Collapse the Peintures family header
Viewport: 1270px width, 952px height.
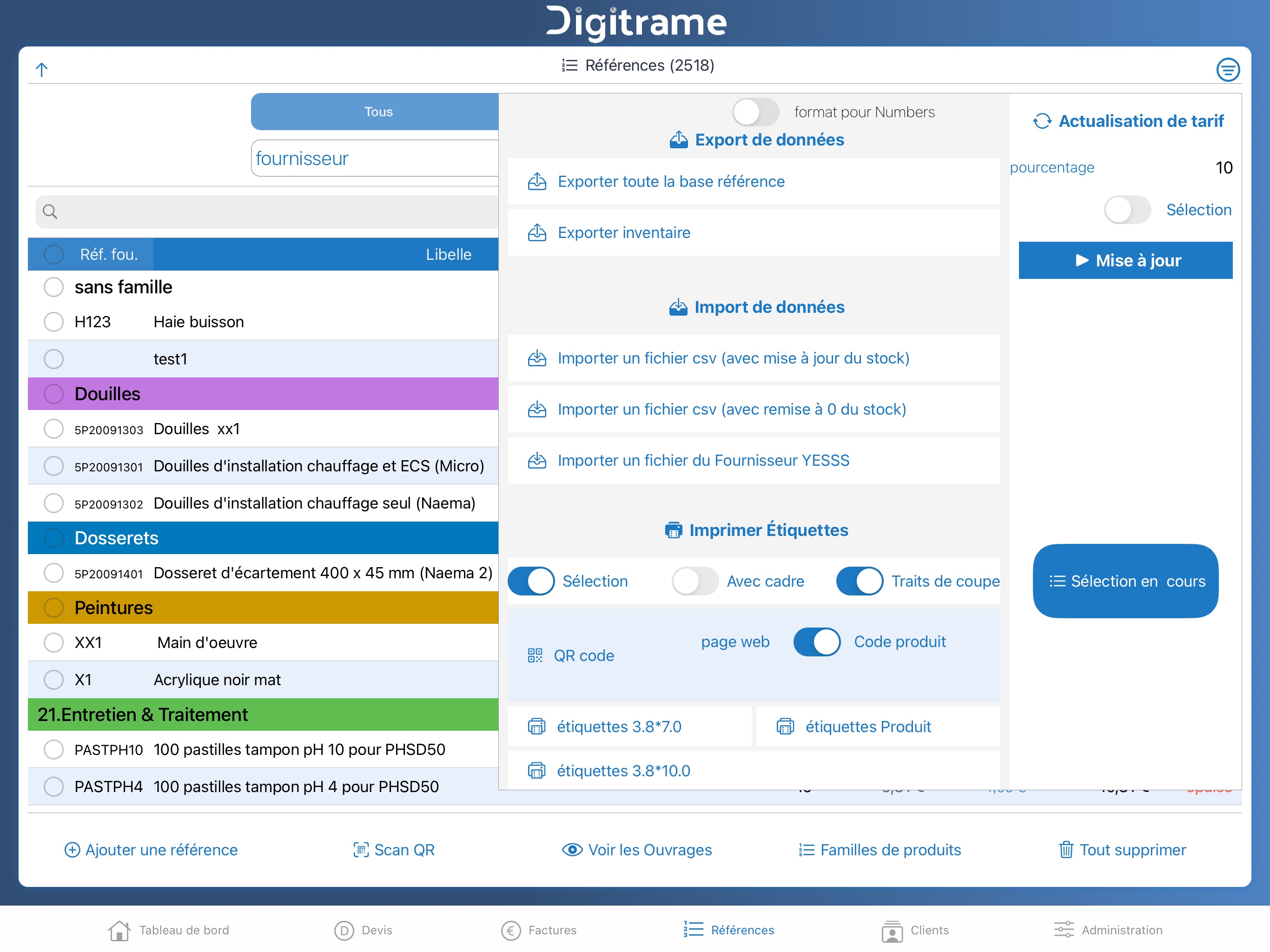[113, 608]
